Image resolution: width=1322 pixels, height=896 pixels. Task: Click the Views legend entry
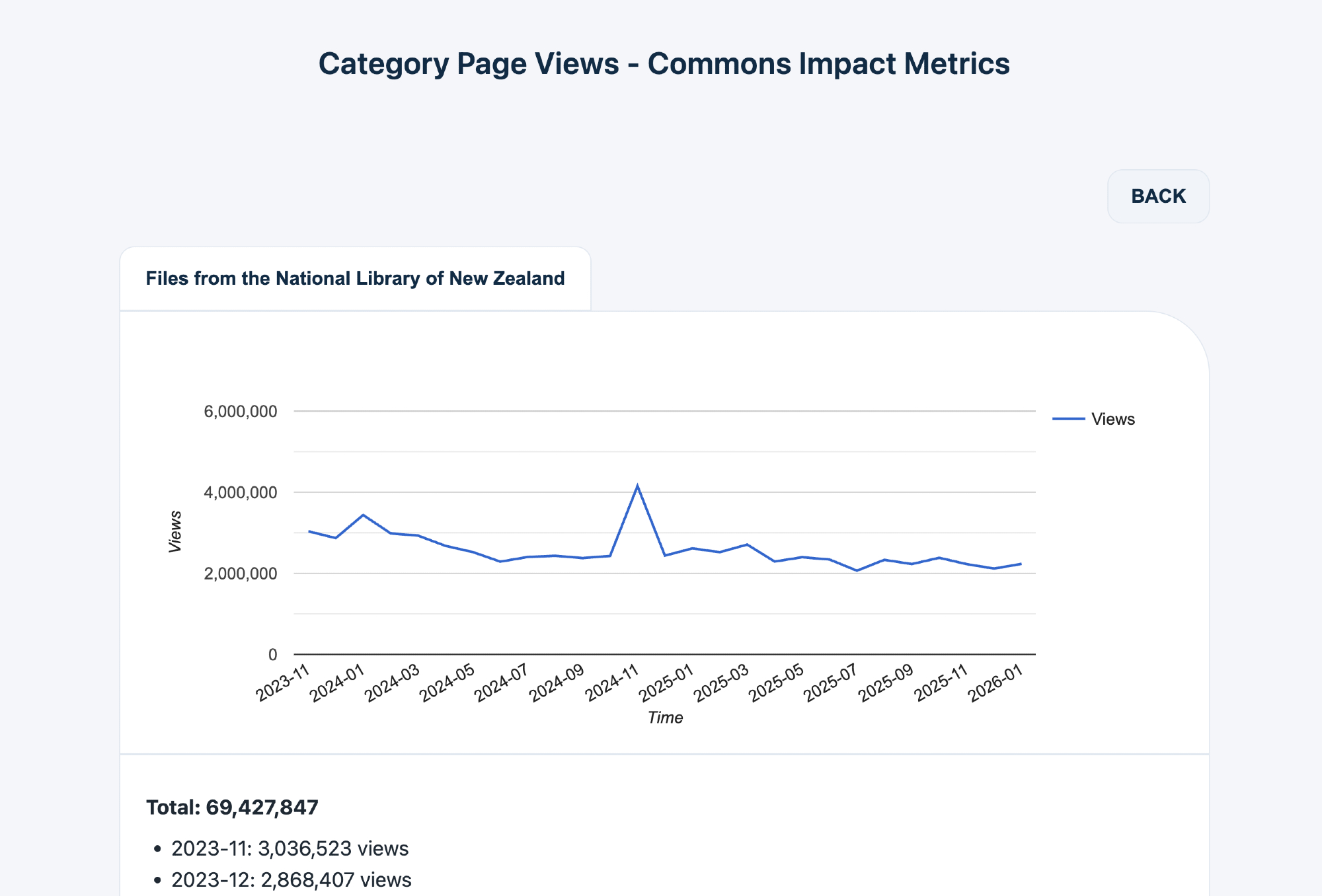point(1112,419)
